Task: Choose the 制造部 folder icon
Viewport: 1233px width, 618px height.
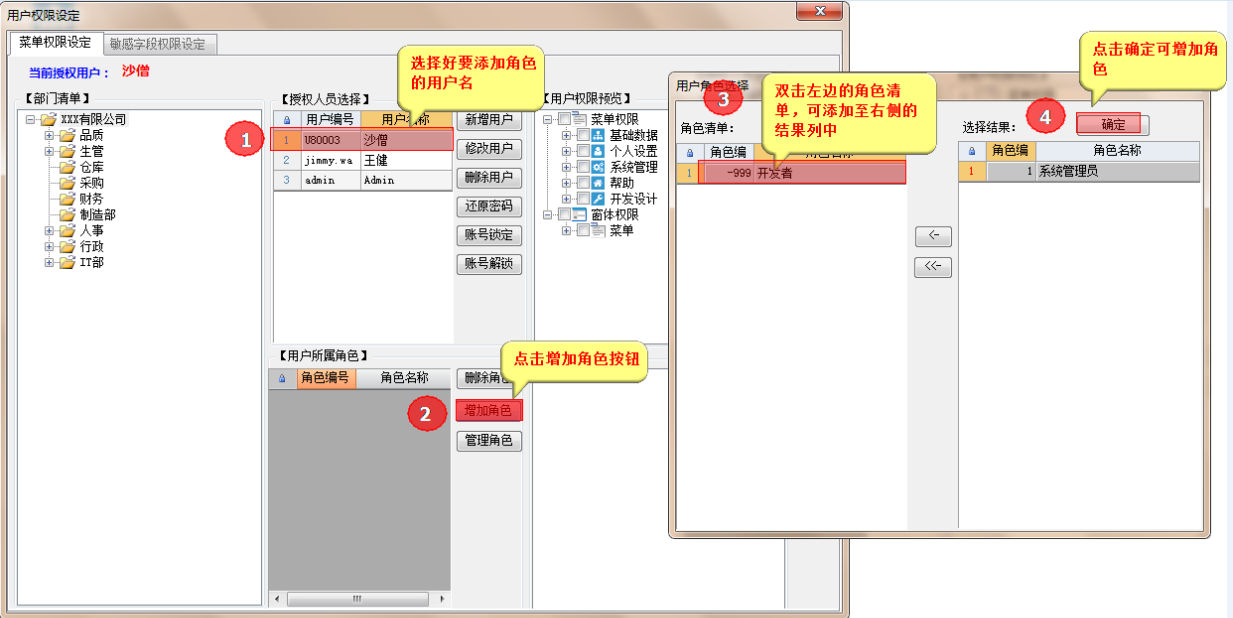Action: tap(67, 215)
